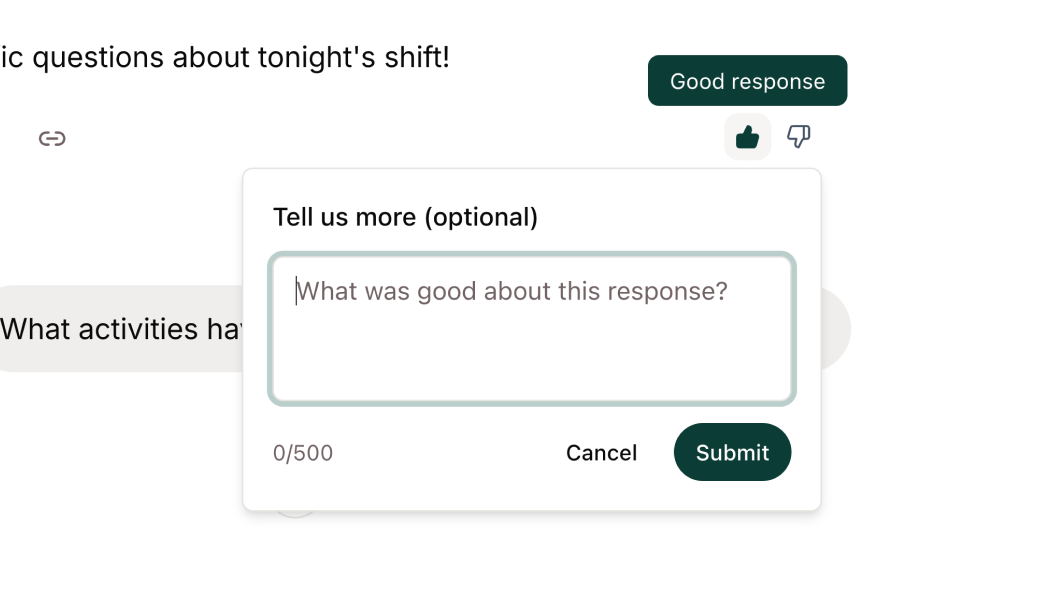Image resolution: width=1064 pixels, height=600 pixels.
Task: Focus the 'What was good about this response?' field
Action: tap(531, 328)
